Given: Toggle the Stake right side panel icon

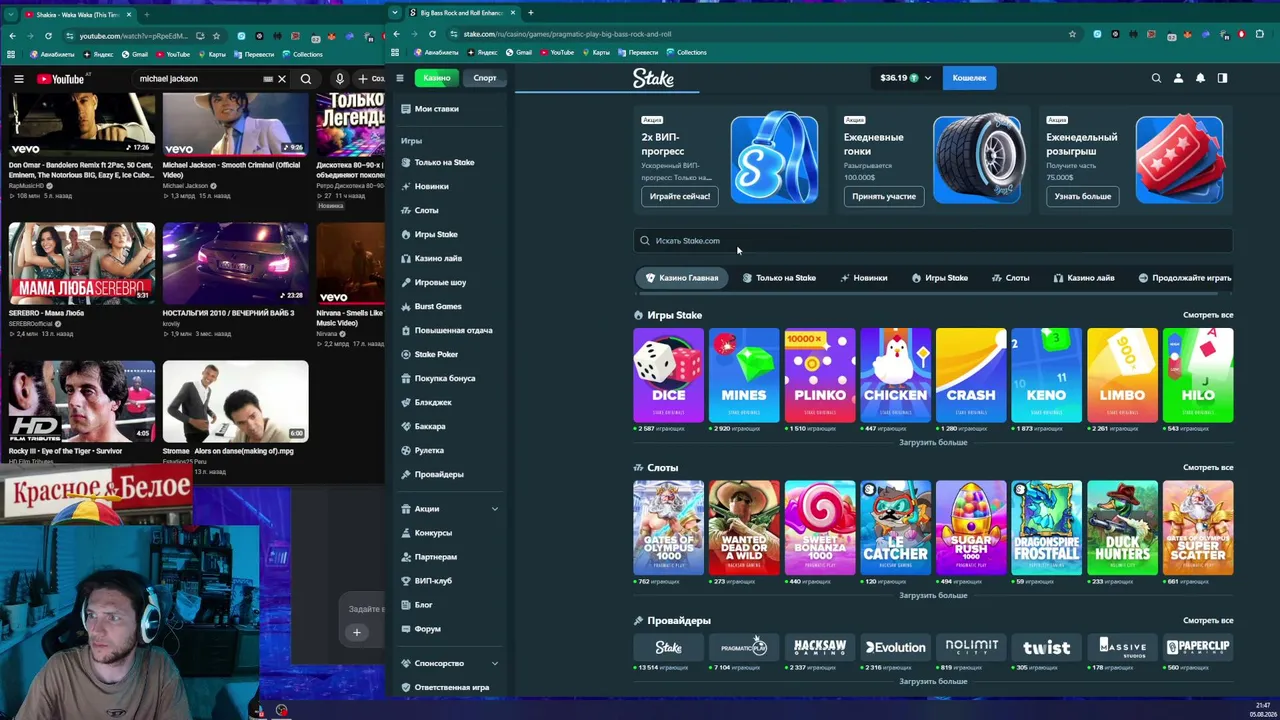Looking at the screenshot, I should coord(1222,78).
